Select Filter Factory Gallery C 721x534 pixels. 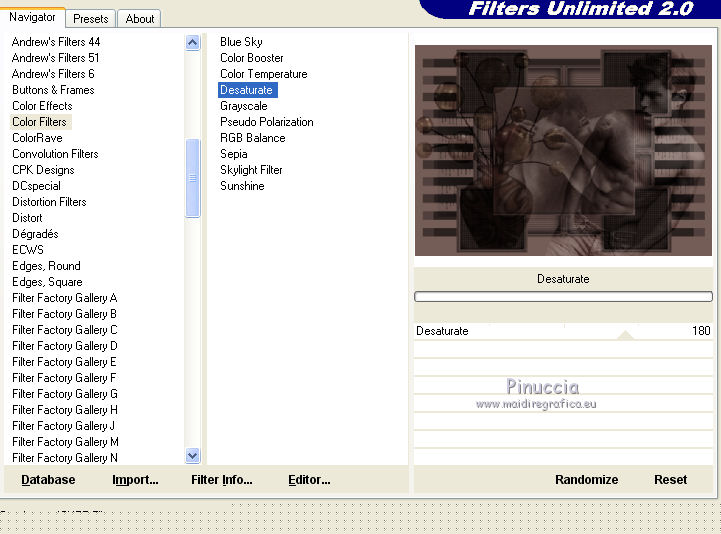[x=64, y=330]
